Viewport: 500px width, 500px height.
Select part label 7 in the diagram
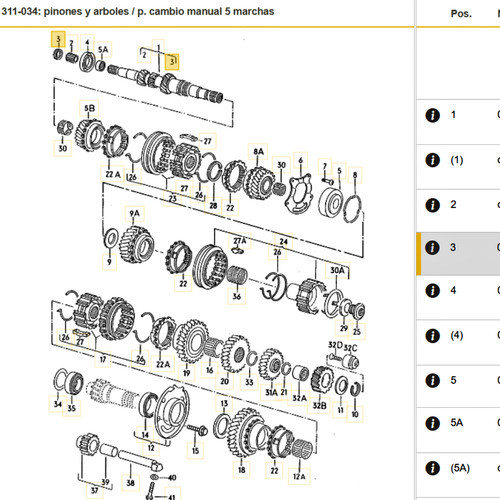pos(325,166)
